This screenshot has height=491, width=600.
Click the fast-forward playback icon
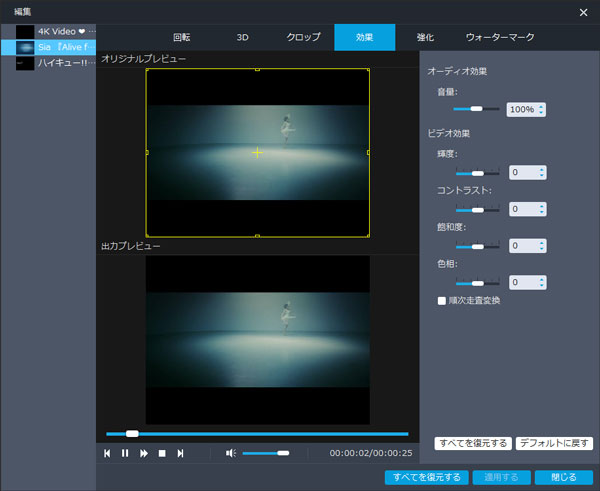pos(144,453)
